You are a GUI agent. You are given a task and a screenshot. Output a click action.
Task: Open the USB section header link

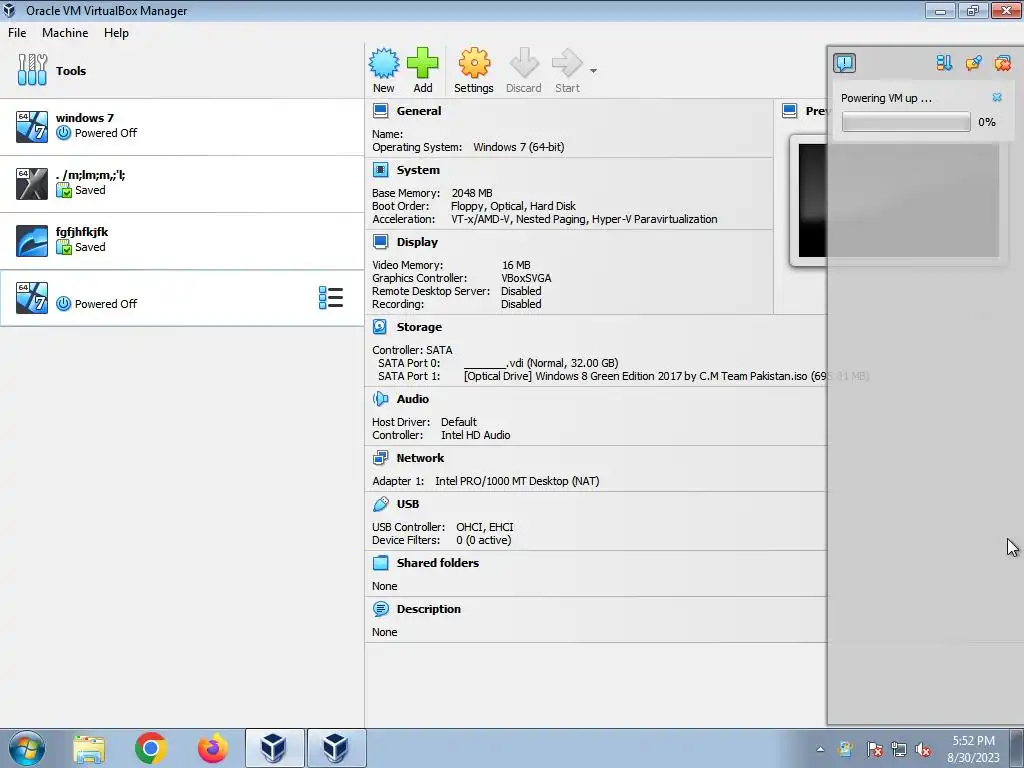point(408,504)
